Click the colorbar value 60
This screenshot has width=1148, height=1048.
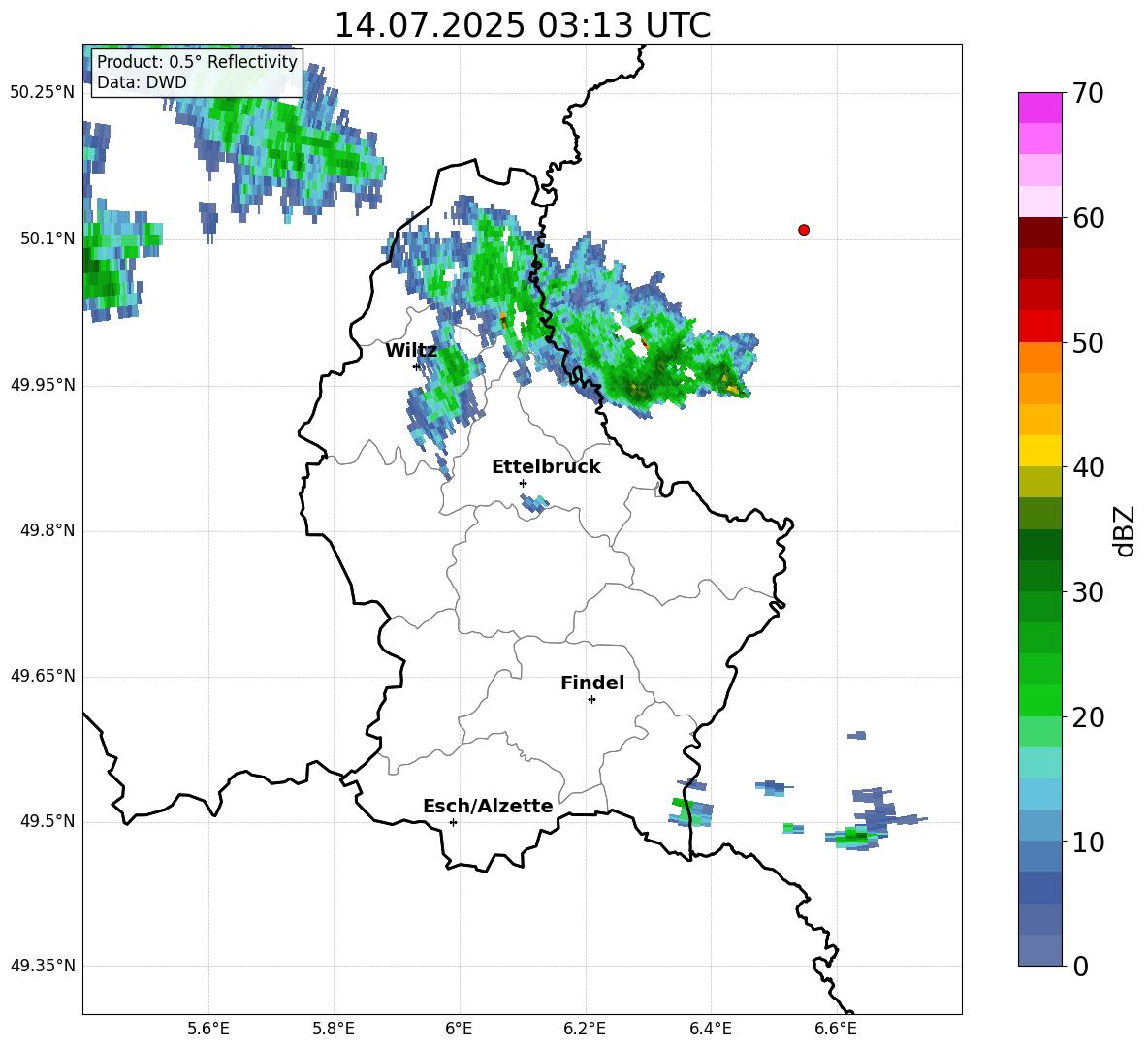coord(1088,218)
